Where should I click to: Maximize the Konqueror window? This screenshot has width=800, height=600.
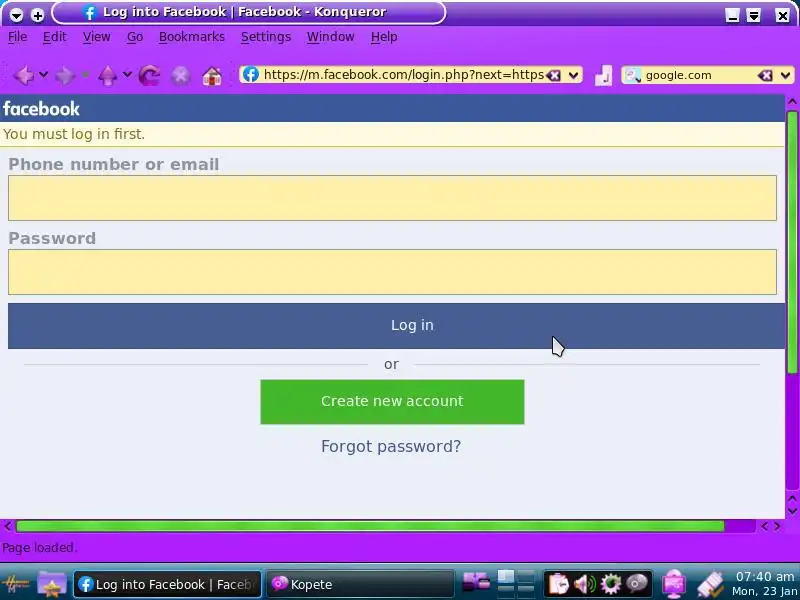click(754, 15)
